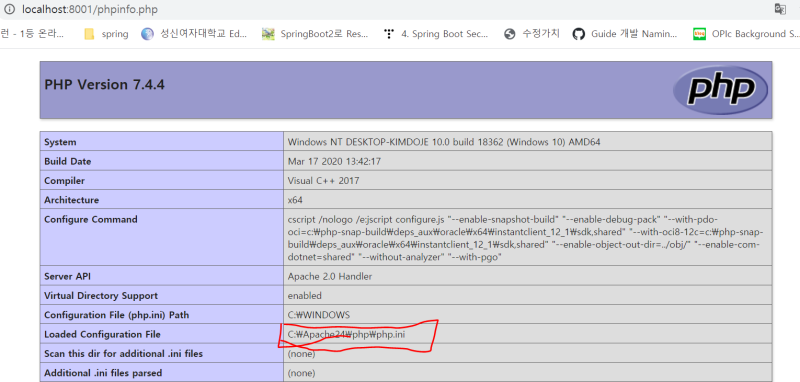
Task: Open the spring bookmarks folder
Action: point(106,34)
